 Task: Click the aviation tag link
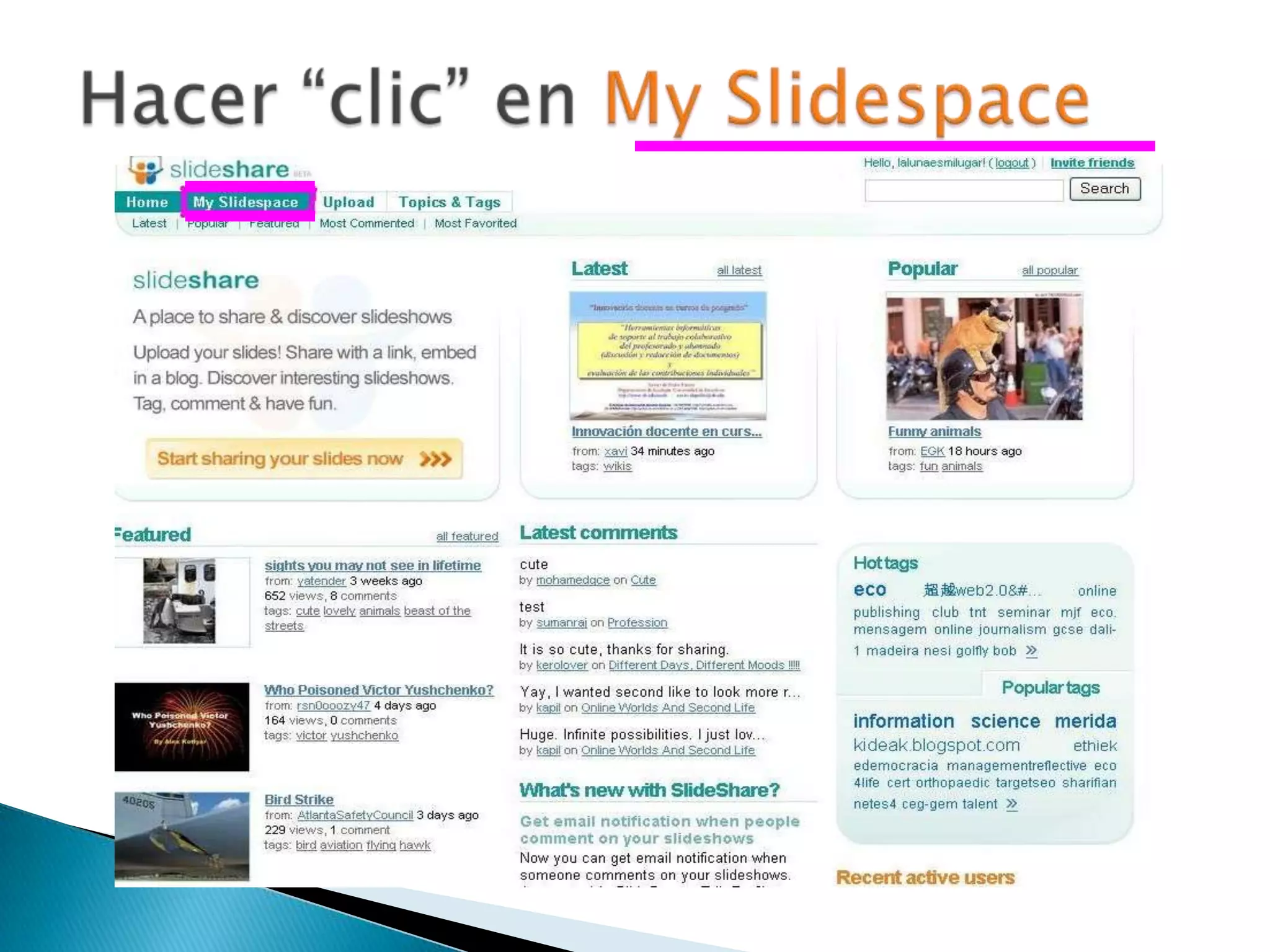click(341, 845)
